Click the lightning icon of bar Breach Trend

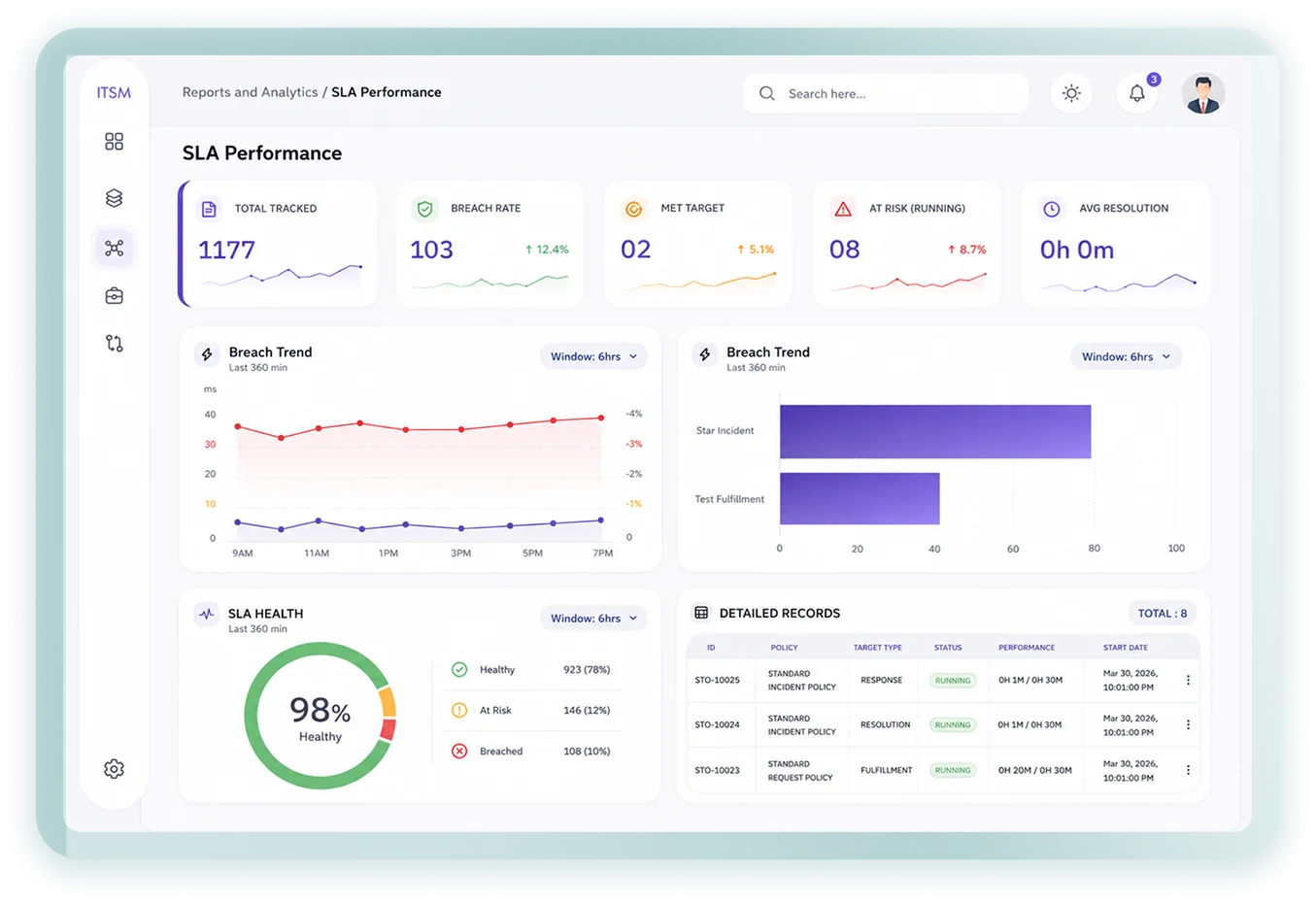pyautogui.click(x=705, y=354)
